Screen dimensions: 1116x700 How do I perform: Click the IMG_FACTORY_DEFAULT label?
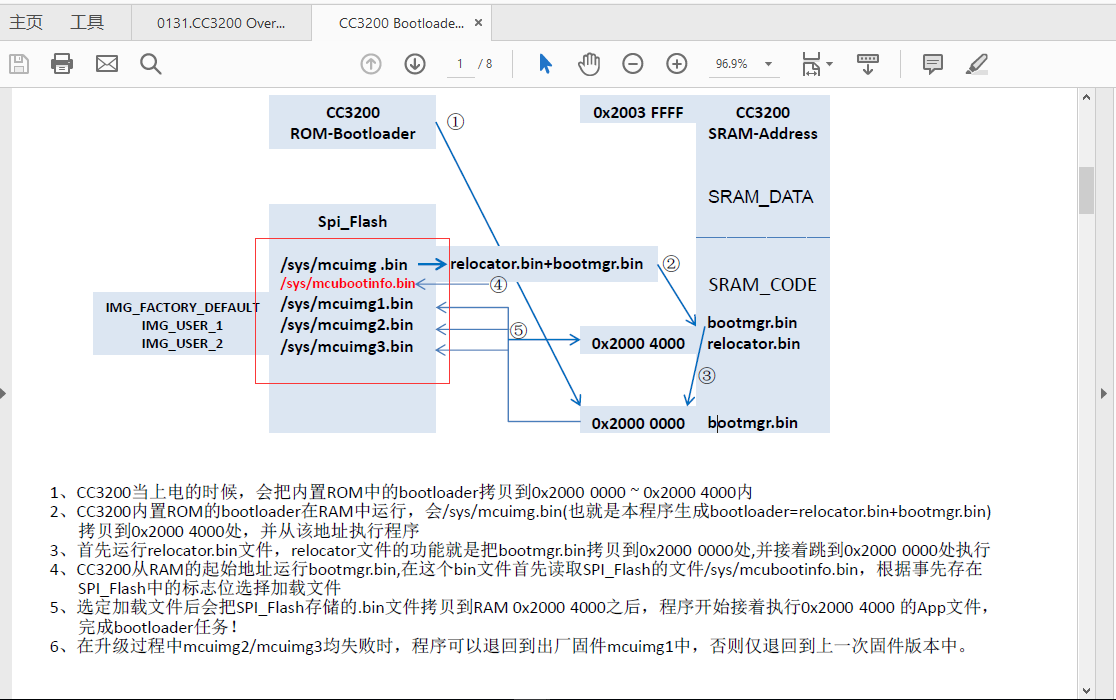point(182,307)
